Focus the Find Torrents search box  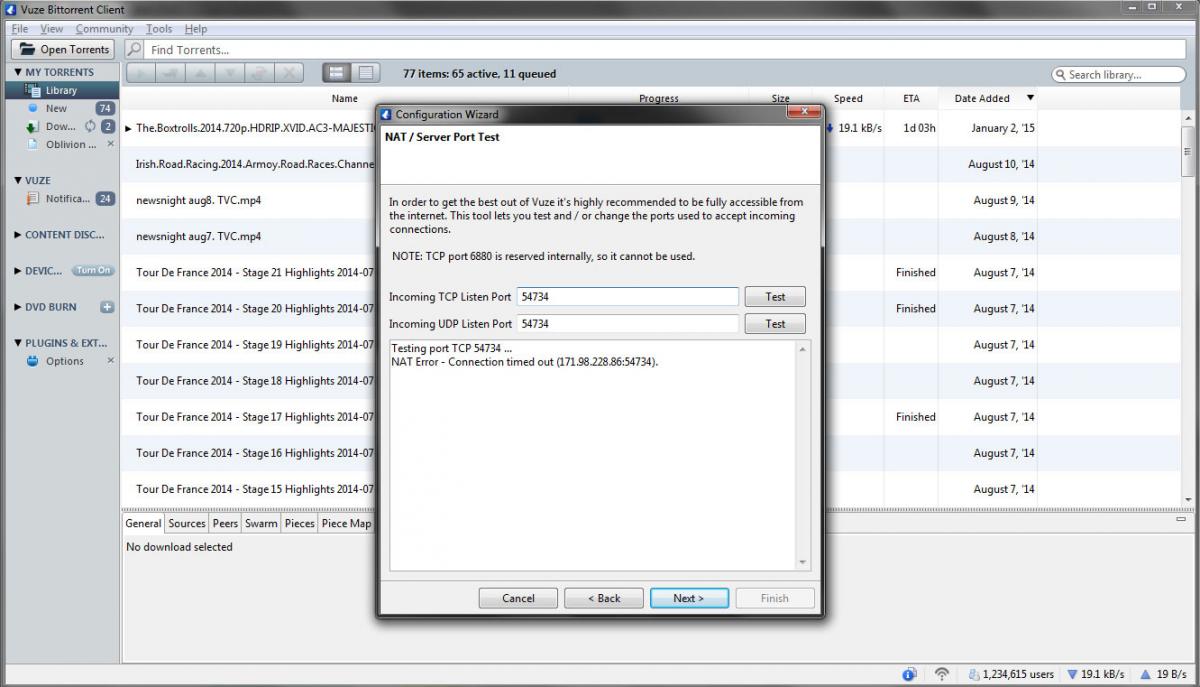(x=665, y=49)
